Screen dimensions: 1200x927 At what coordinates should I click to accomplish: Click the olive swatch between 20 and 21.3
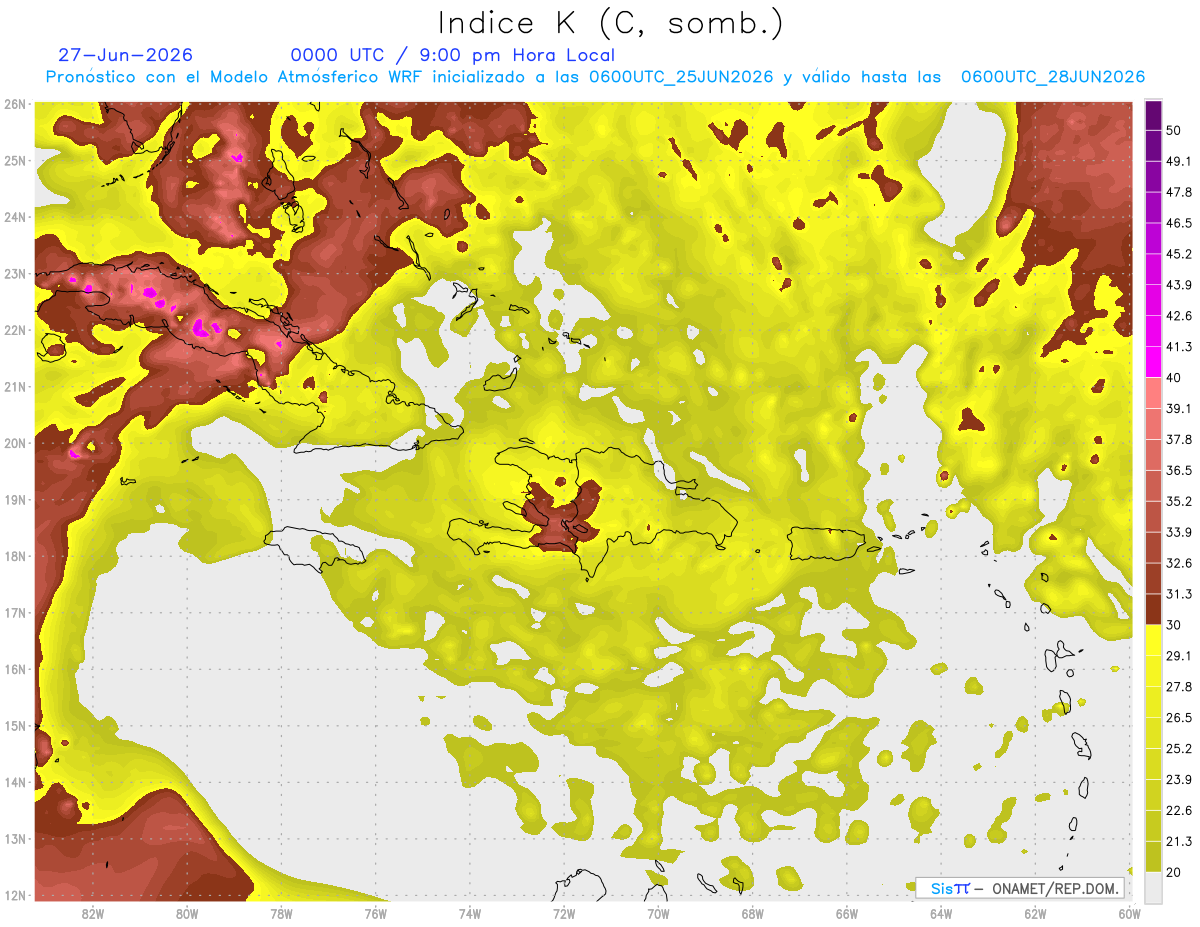[1153, 856]
